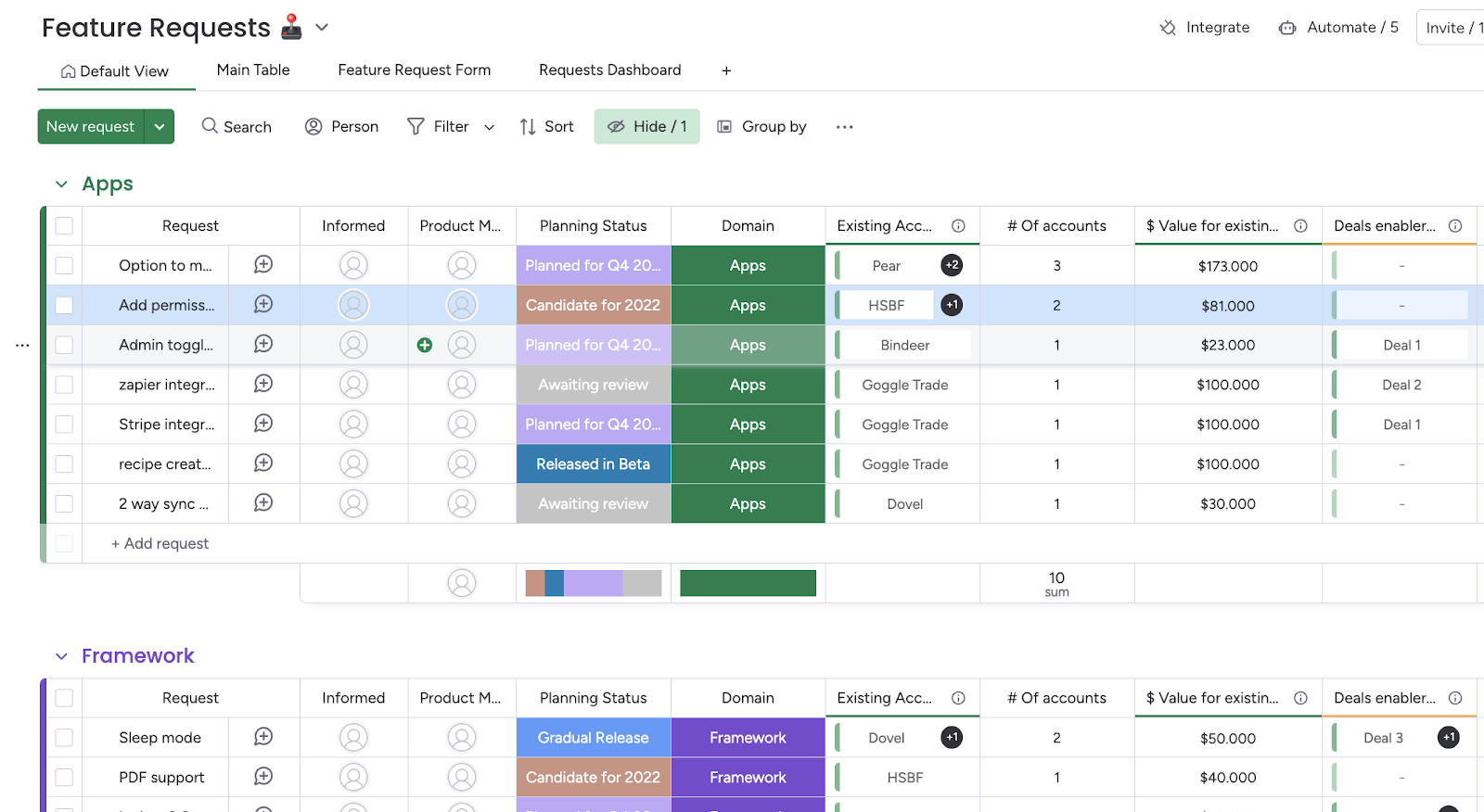Open conversation icon for Stripe integr... row
The height and width of the screenshot is (812, 1484).
[263, 424]
